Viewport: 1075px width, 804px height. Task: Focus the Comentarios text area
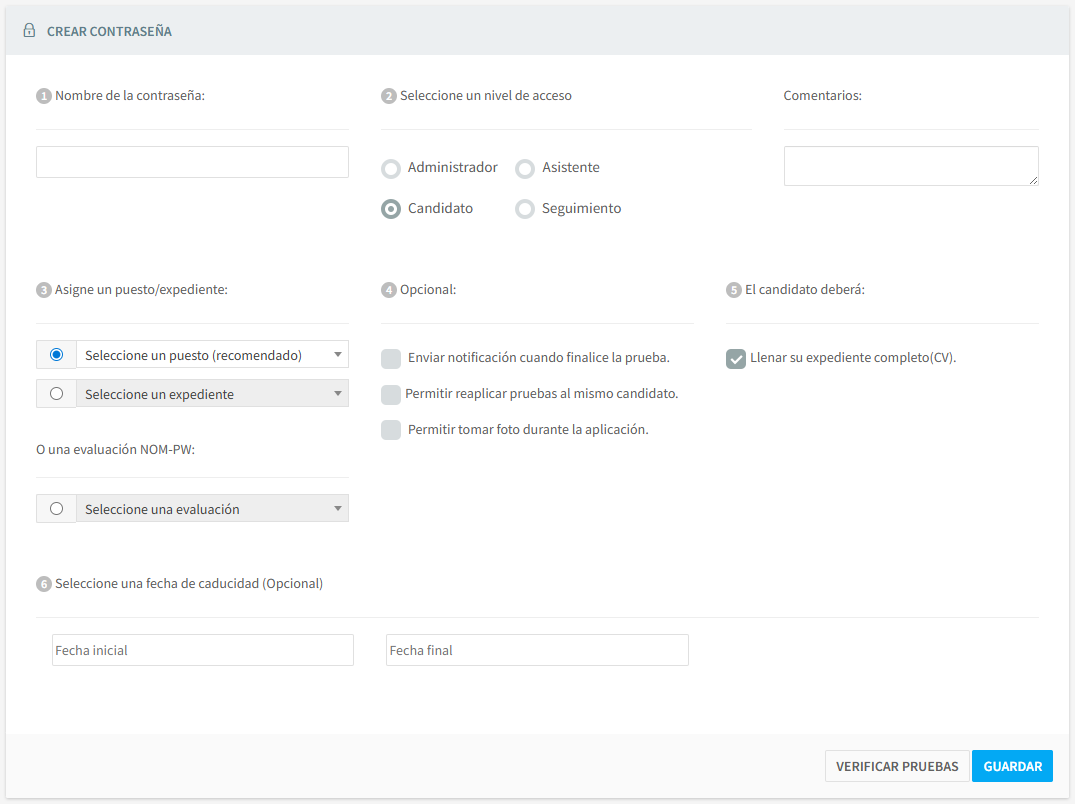[x=910, y=166]
